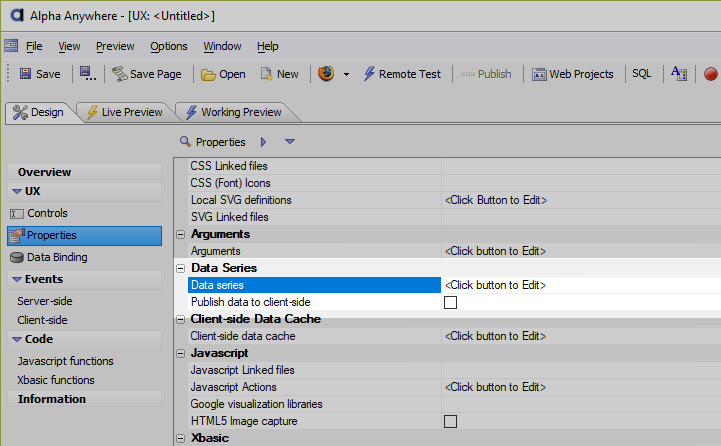Click Client-side data cache value field
Image resolution: width=721 pixels, height=446 pixels.
pyautogui.click(x=581, y=336)
